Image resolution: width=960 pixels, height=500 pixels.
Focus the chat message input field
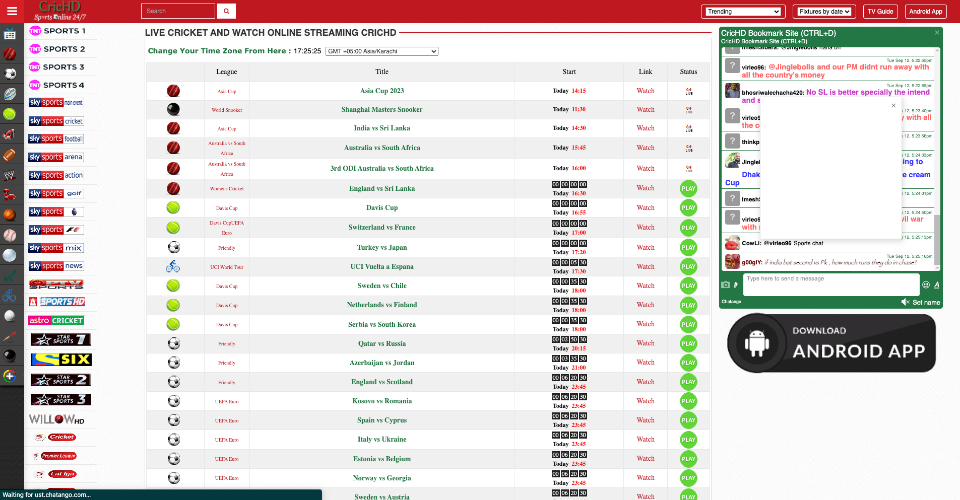(x=831, y=285)
